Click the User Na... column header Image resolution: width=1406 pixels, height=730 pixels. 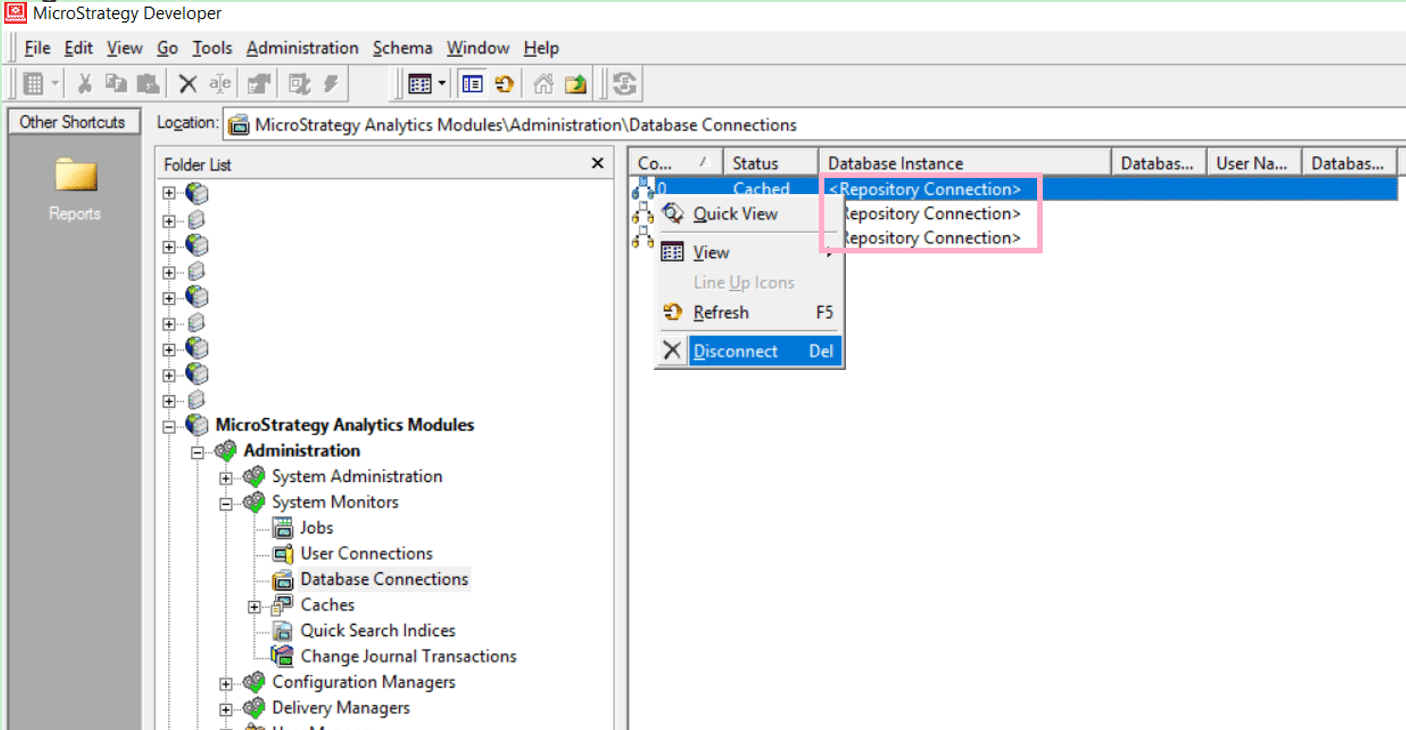tap(1254, 163)
